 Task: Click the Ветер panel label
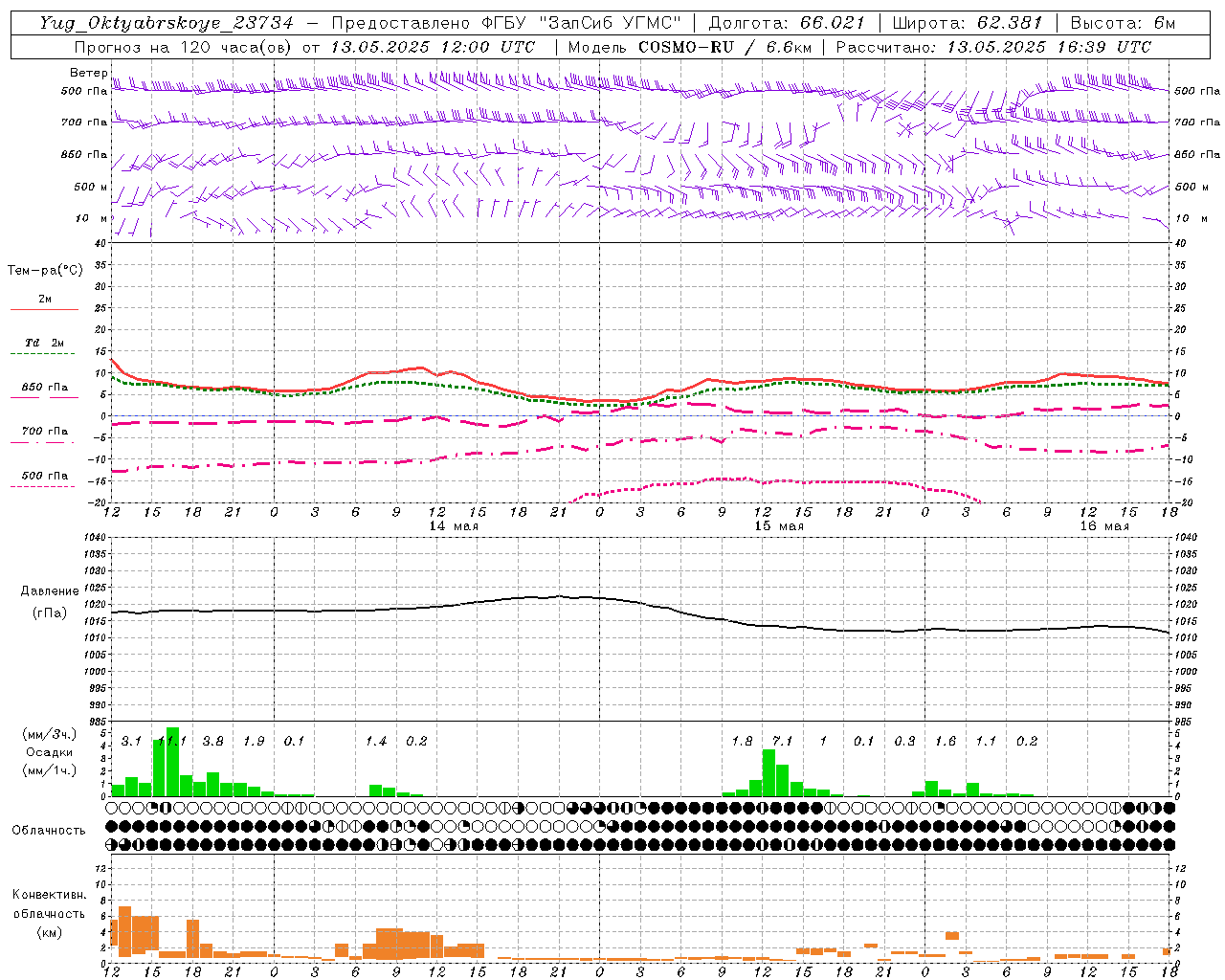(x=88, y=73)
